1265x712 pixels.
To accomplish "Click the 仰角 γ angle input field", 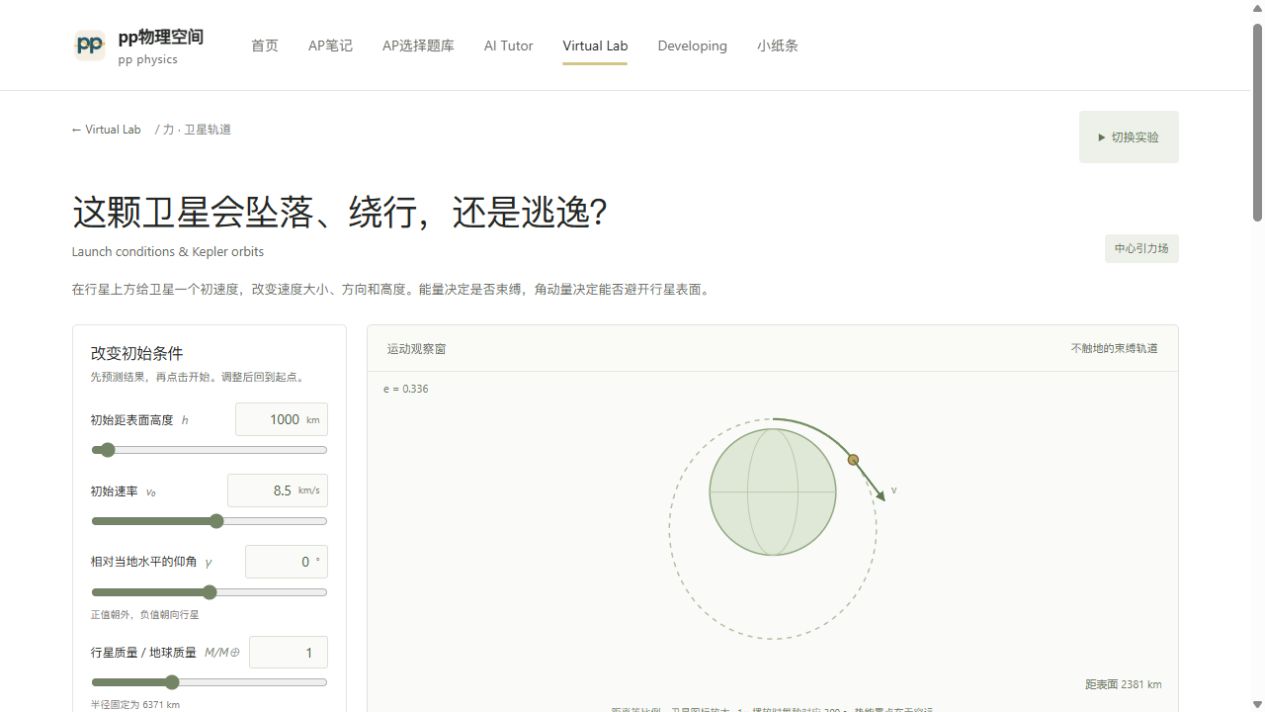I will (286, 562).
